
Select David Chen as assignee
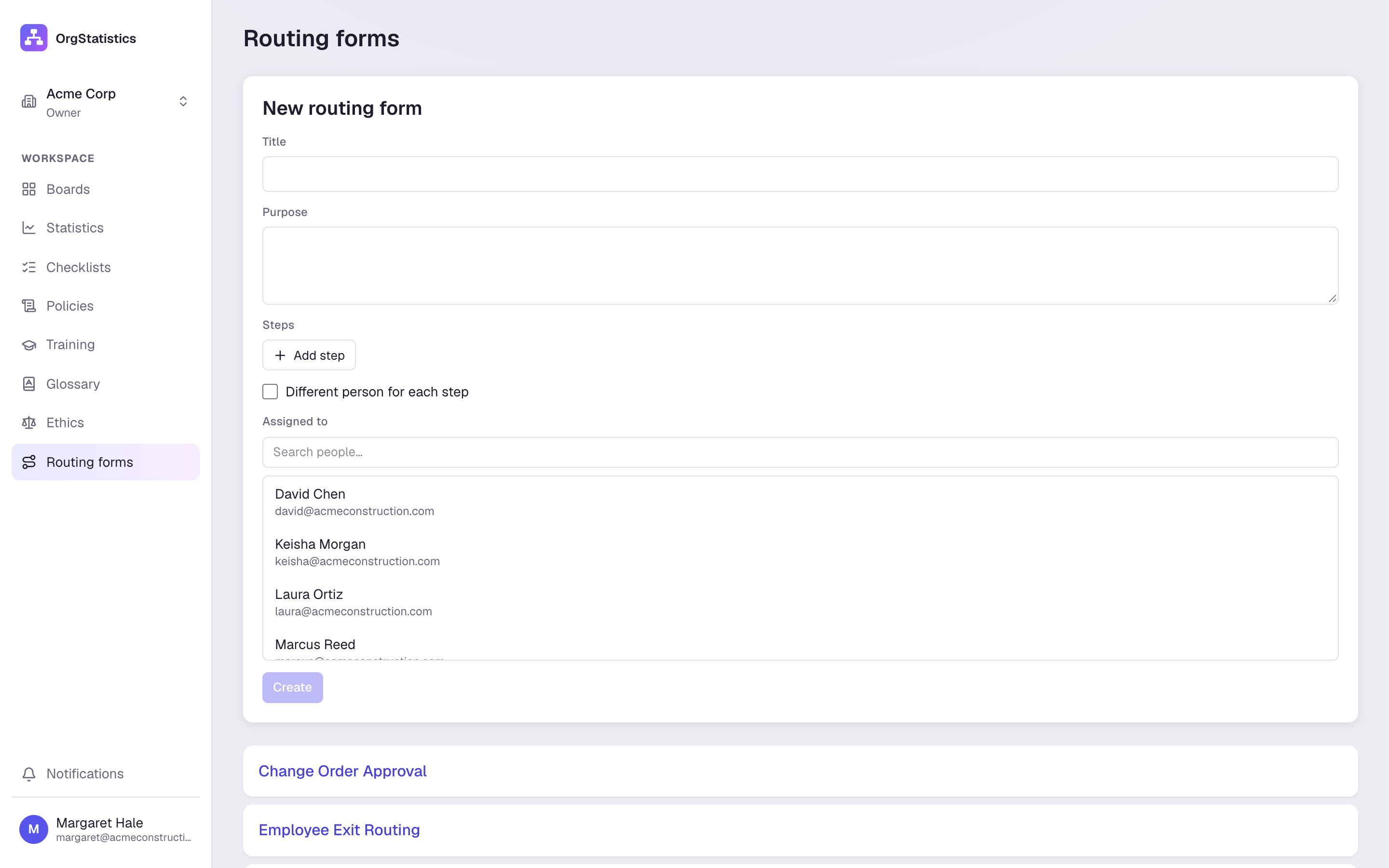pyautogui.click(x=800, y=502)
